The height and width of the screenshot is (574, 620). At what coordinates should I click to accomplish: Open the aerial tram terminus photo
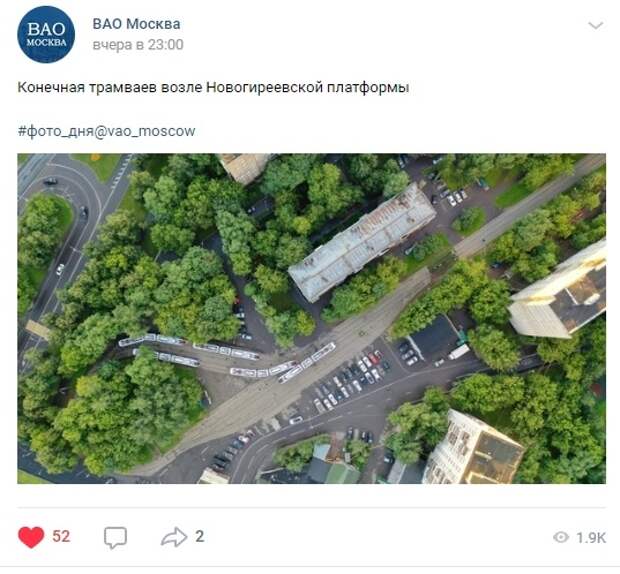(x=312, y=319)
